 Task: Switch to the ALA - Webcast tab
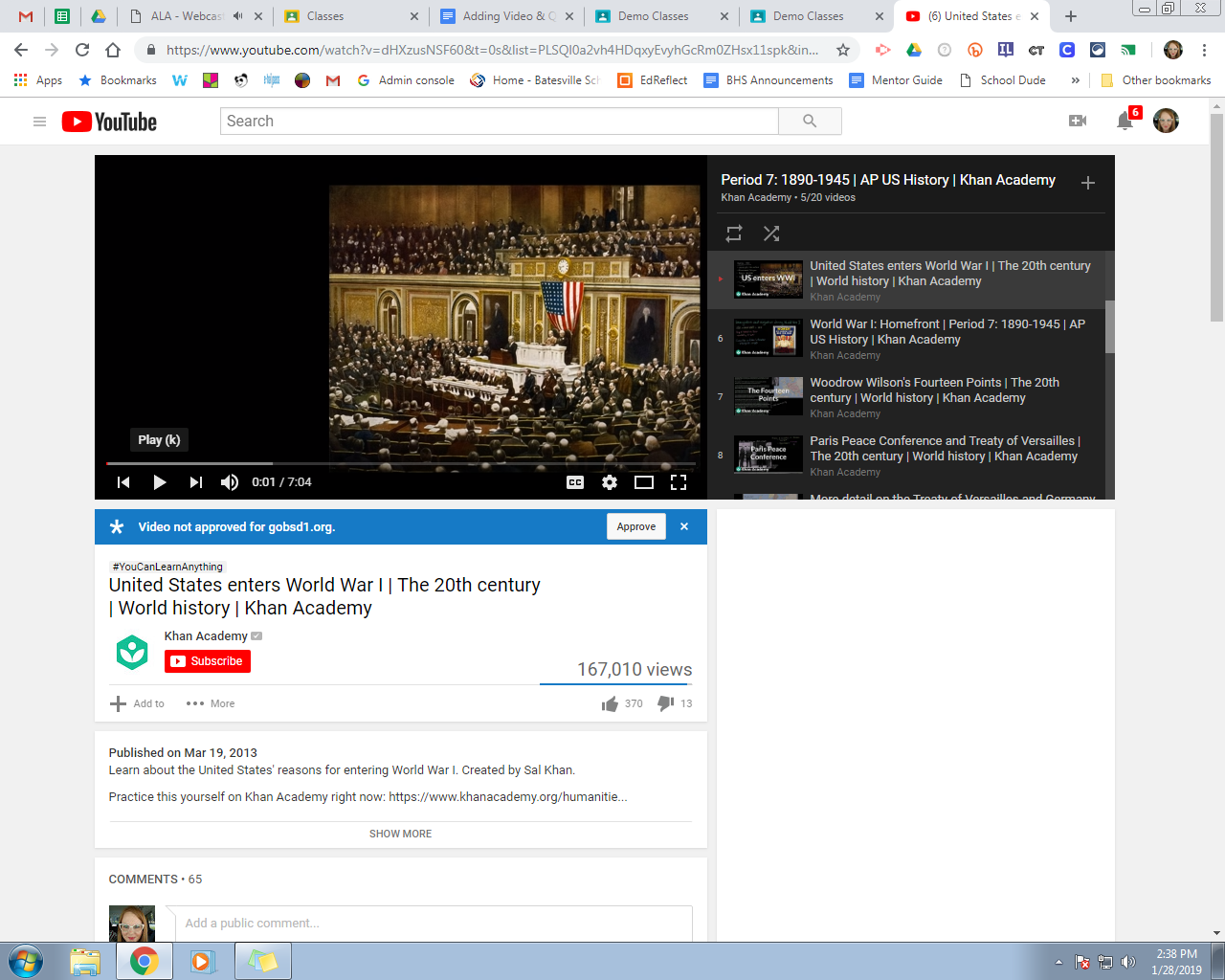pos(194,16)
